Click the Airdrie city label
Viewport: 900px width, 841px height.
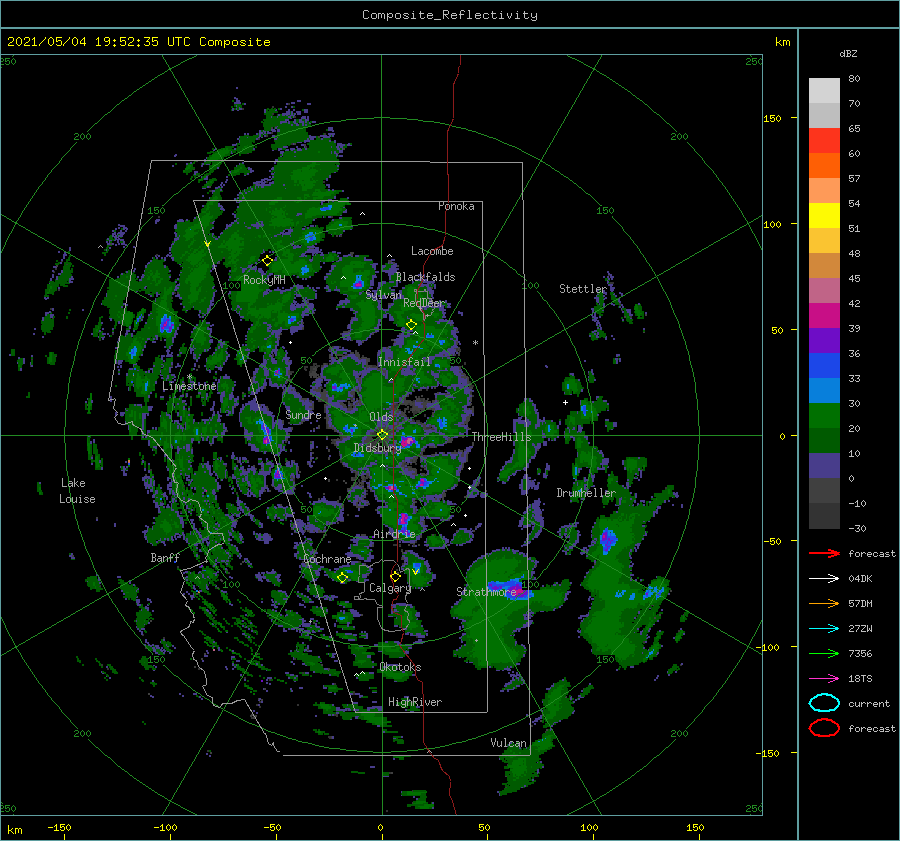[394, 534]
